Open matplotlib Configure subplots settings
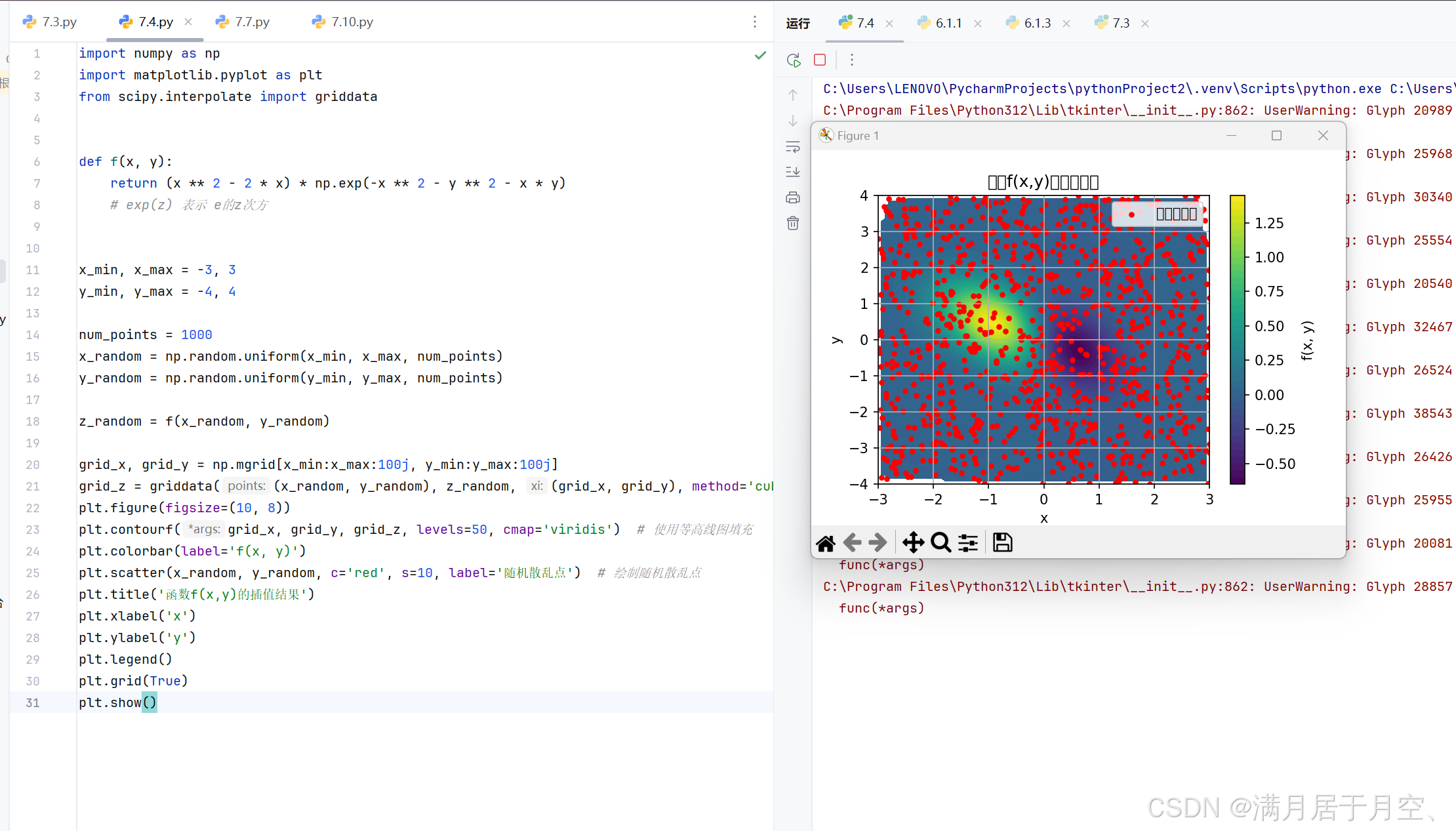This screenshot has width=1456, height=831. (968, 542)
